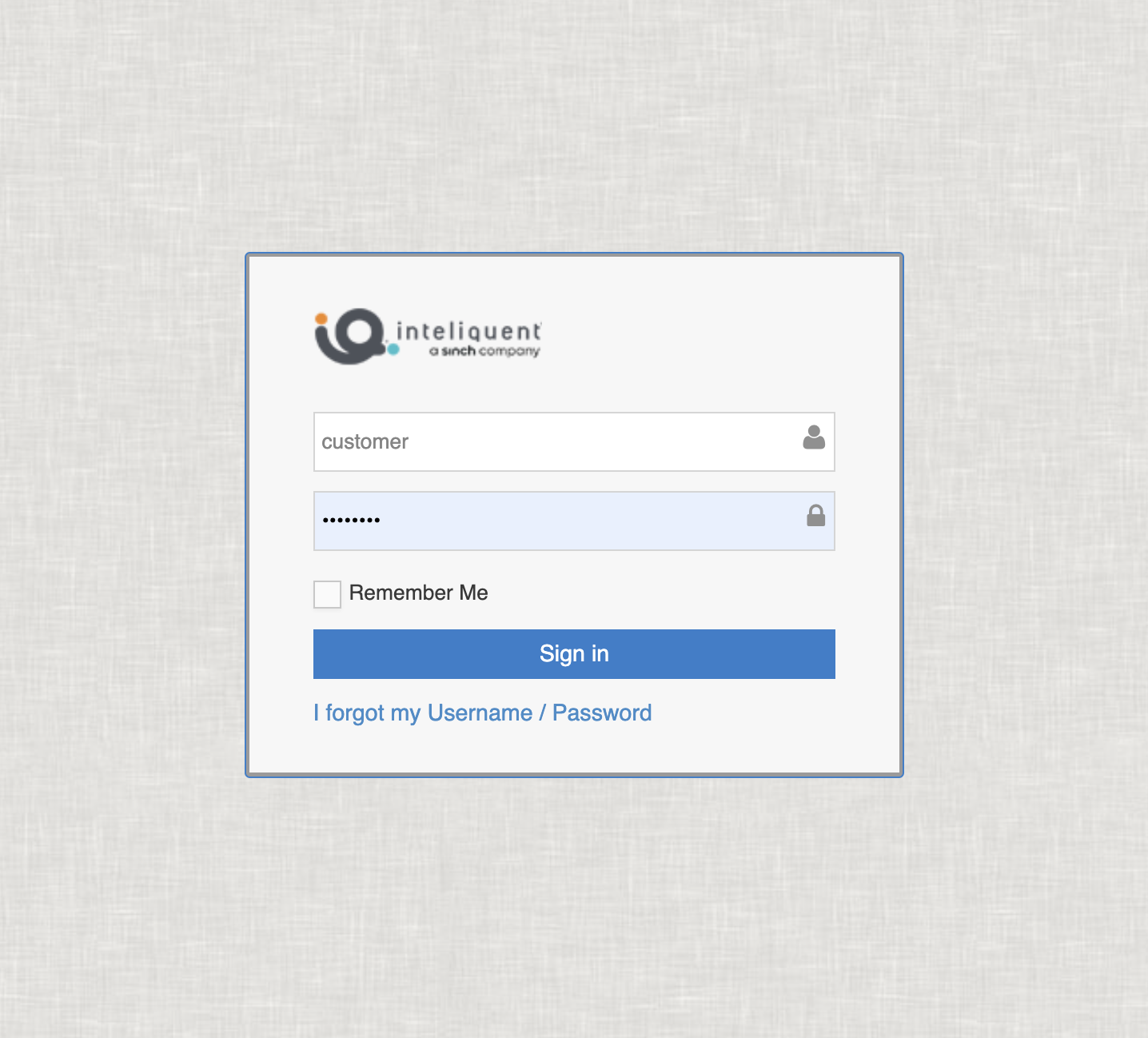
Task: Click the Remember Me label text
Action: [418, 593]
